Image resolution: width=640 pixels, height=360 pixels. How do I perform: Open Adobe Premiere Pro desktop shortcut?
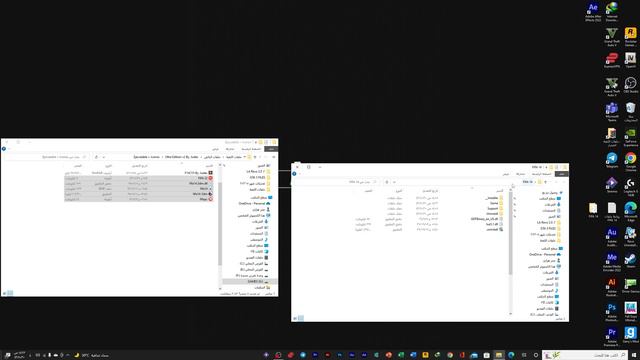pyautogui.click(x=611, y=337)
